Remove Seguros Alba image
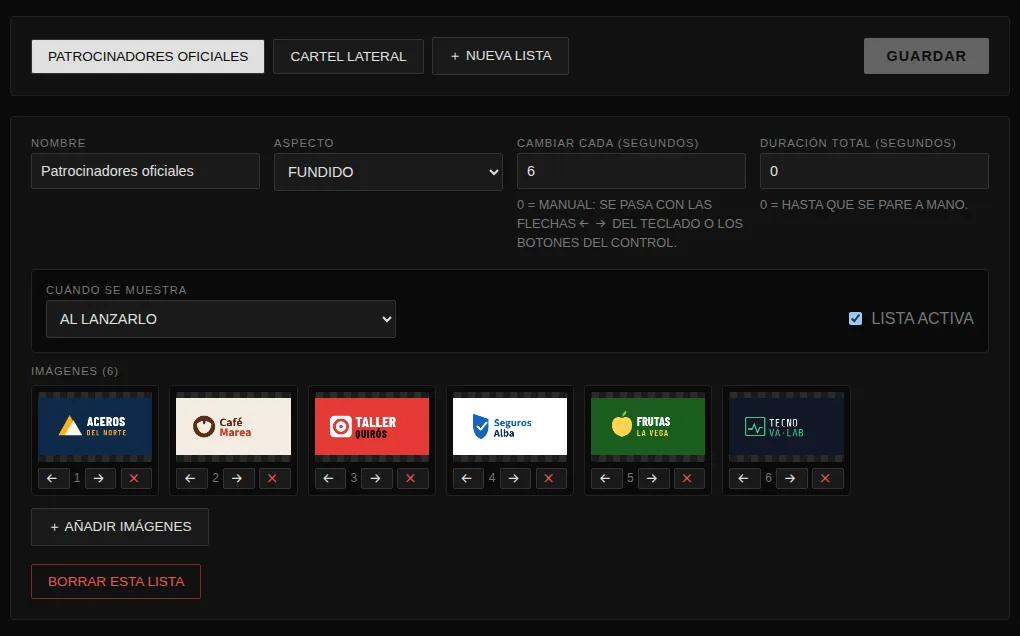1020x636 pixels. (550, 479)
